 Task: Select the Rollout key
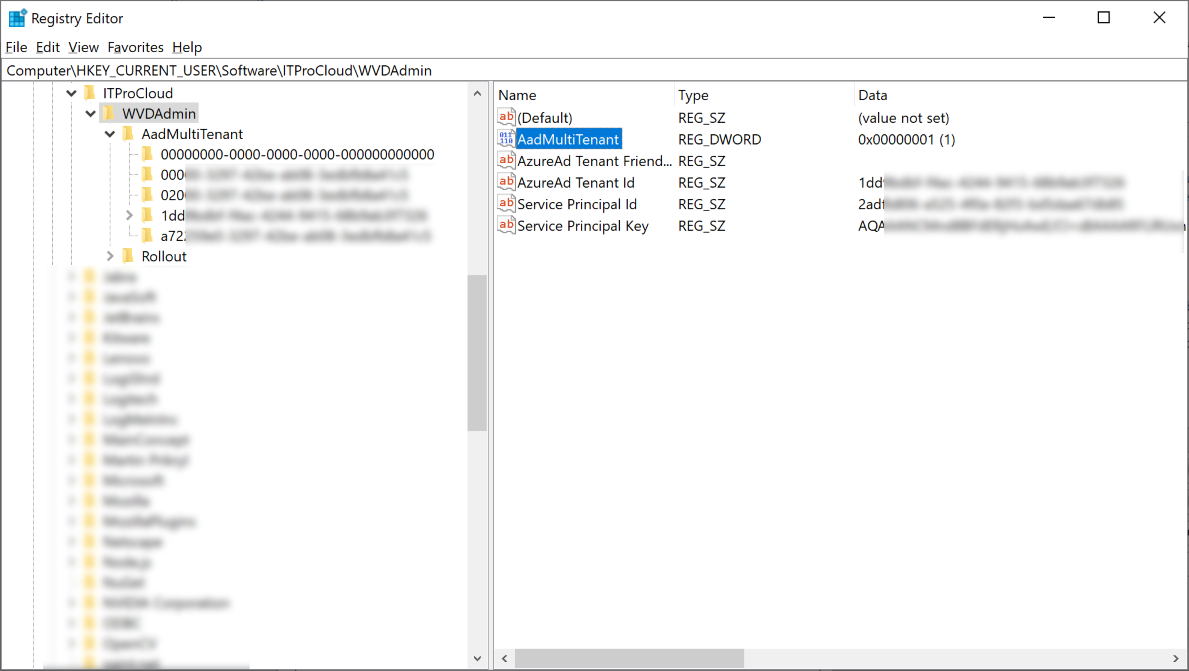(164, 256)
